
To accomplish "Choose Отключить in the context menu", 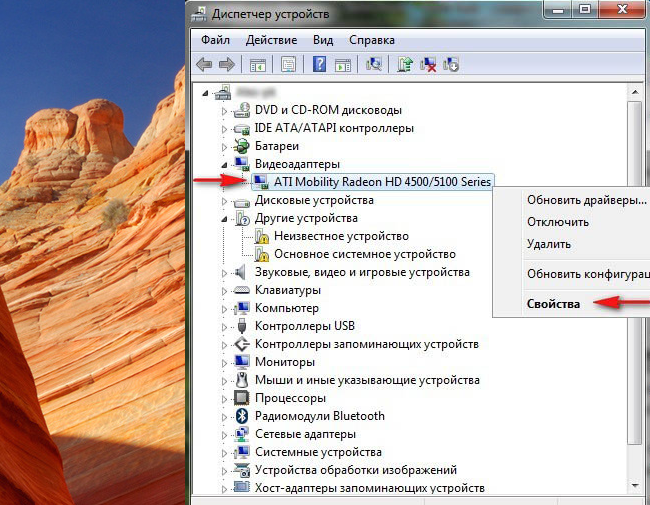I will [x=558, y=222].
